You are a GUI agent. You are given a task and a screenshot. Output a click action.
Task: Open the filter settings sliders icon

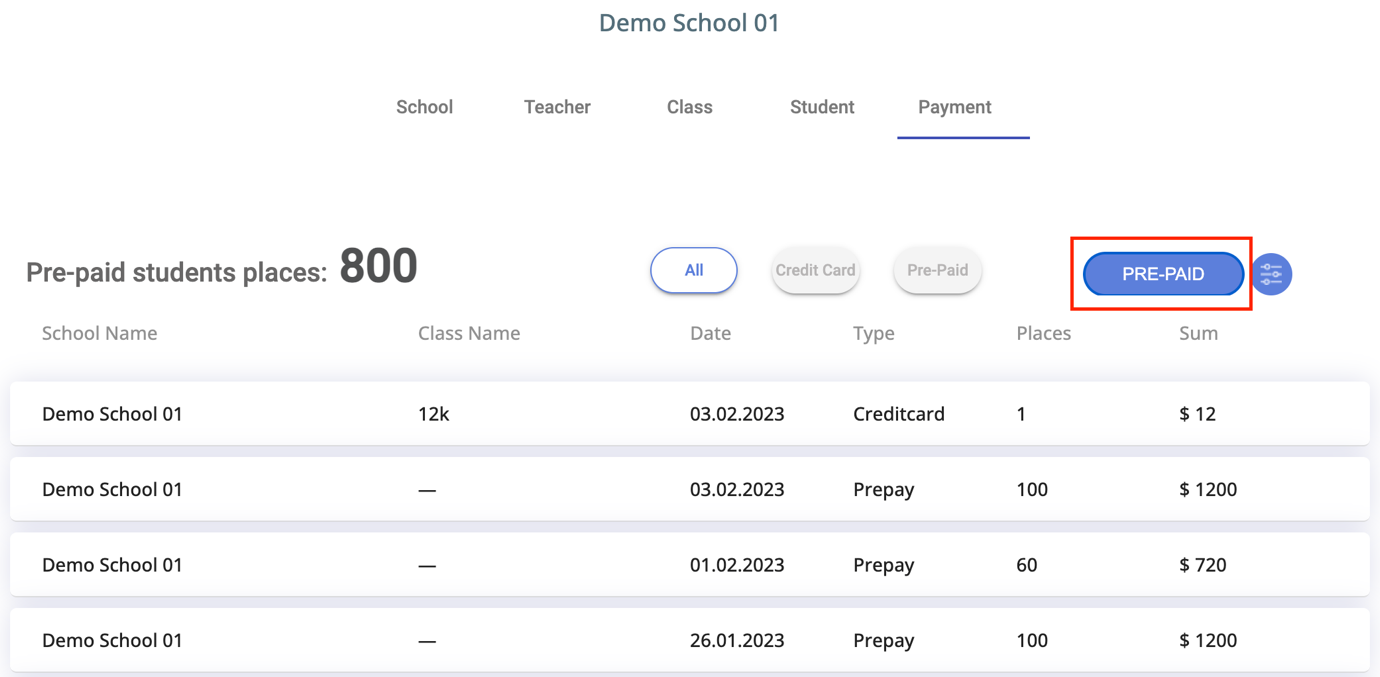point(1271,274)
